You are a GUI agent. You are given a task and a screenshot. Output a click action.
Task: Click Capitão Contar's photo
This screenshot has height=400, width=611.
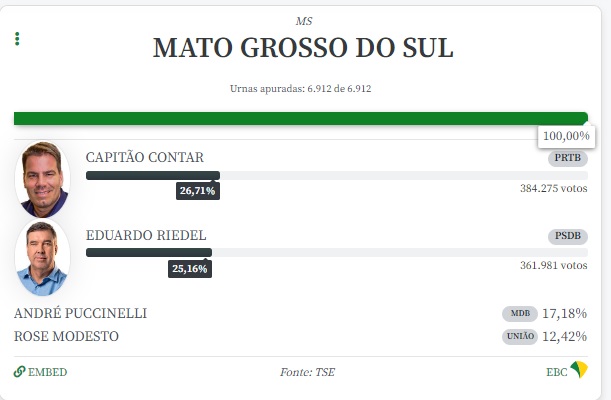tap(42, 180)
